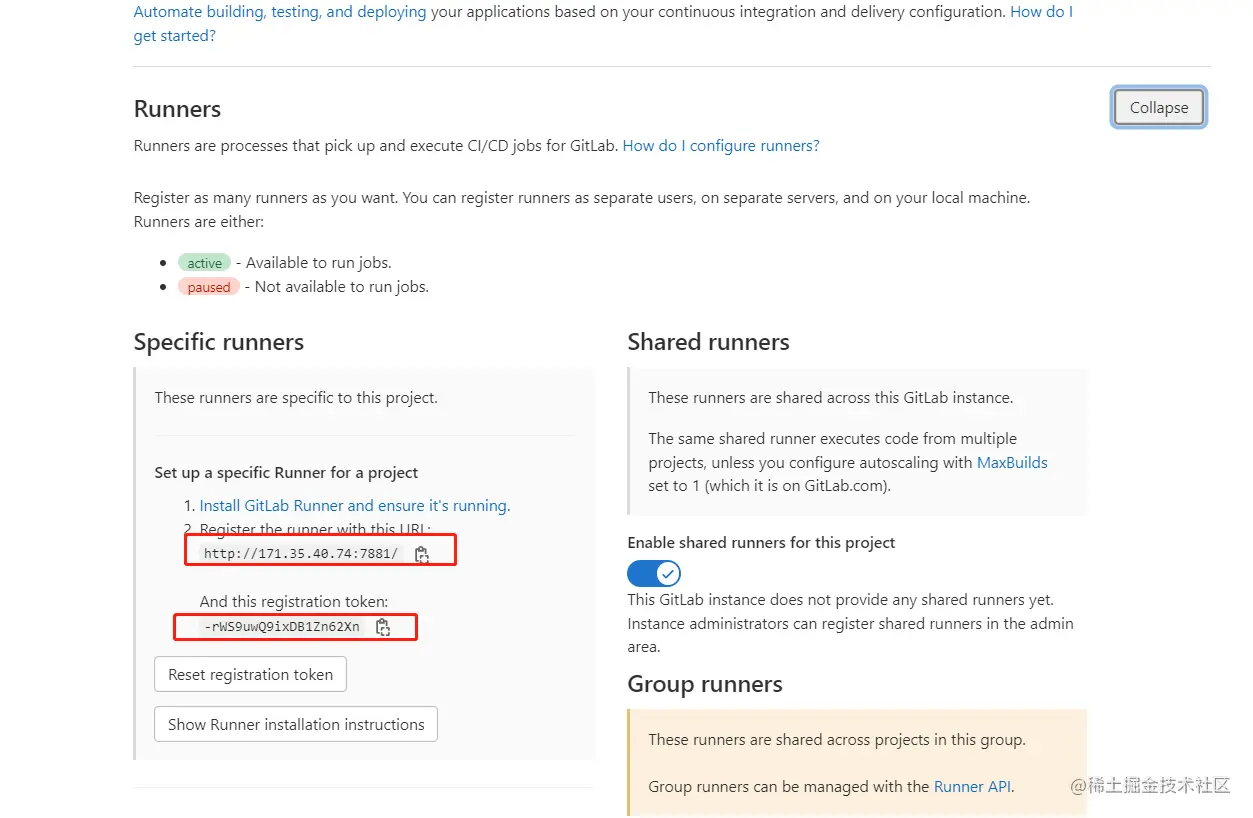Screen dimensions: 1253x818
Task: Copy the runner registration URL icon
Action: coord(422,554)
